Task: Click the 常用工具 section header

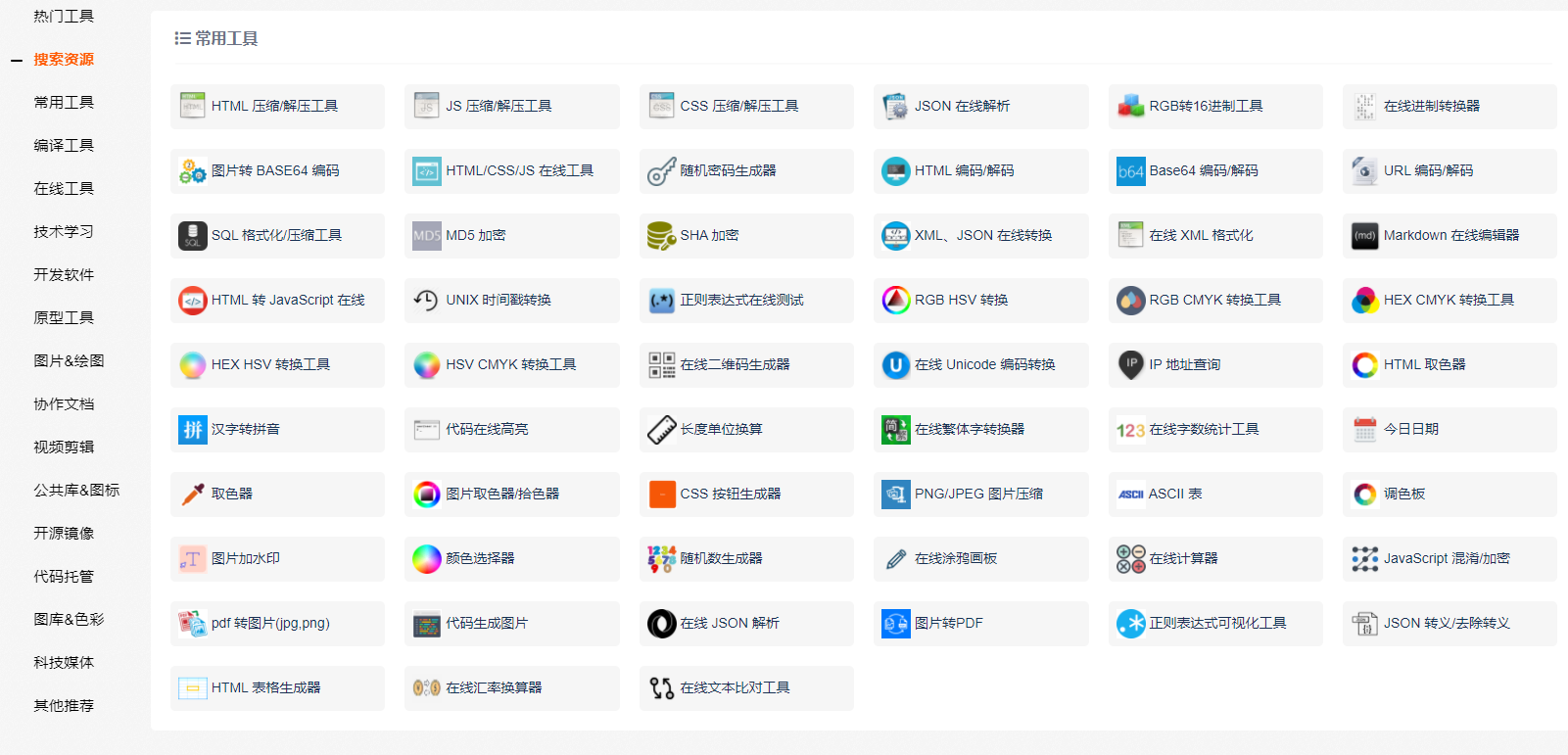Action: point(225,39)
